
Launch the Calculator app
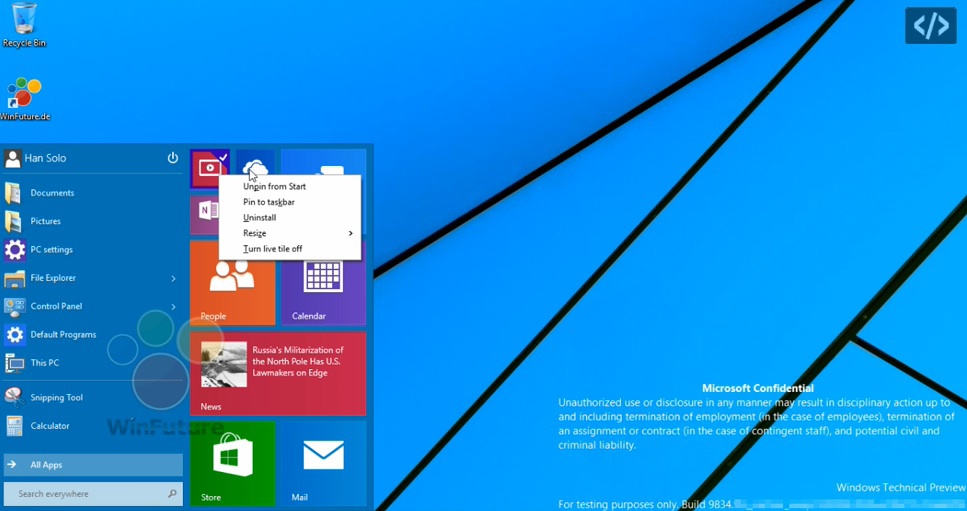pyautogui.click(x=93, y=426)
